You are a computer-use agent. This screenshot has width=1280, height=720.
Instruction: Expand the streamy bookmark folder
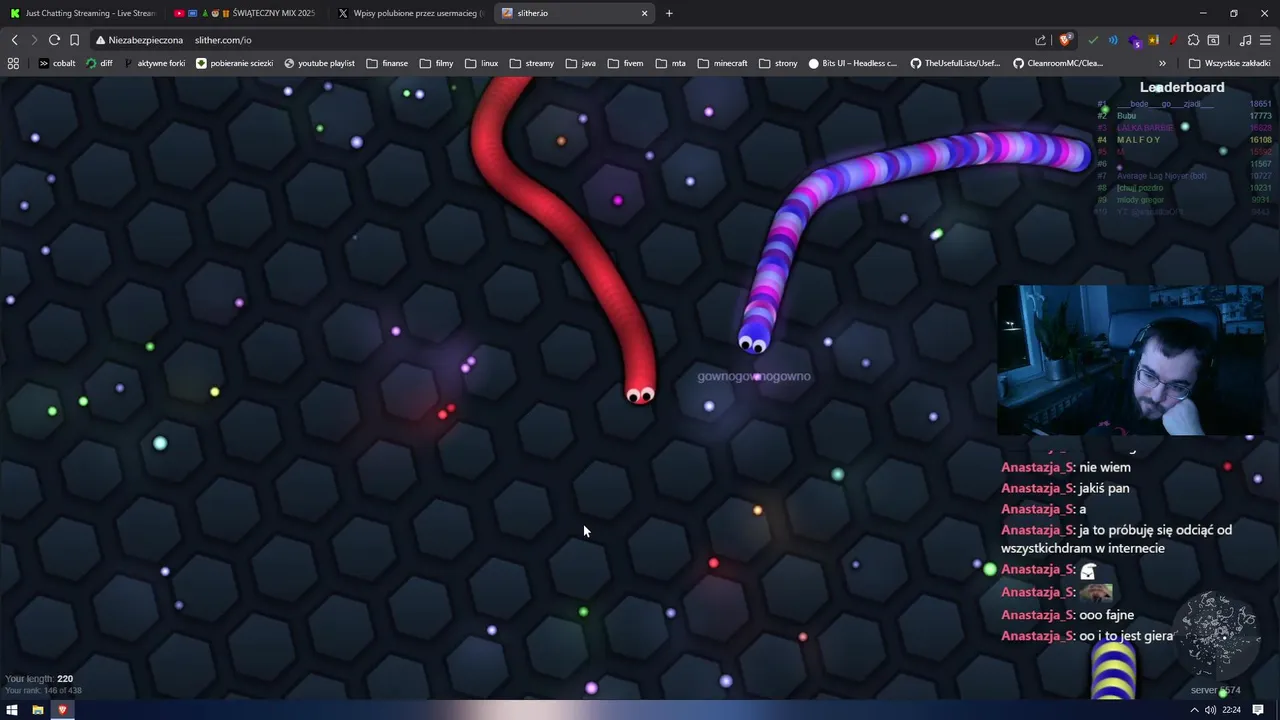click(x=531, y=63)
